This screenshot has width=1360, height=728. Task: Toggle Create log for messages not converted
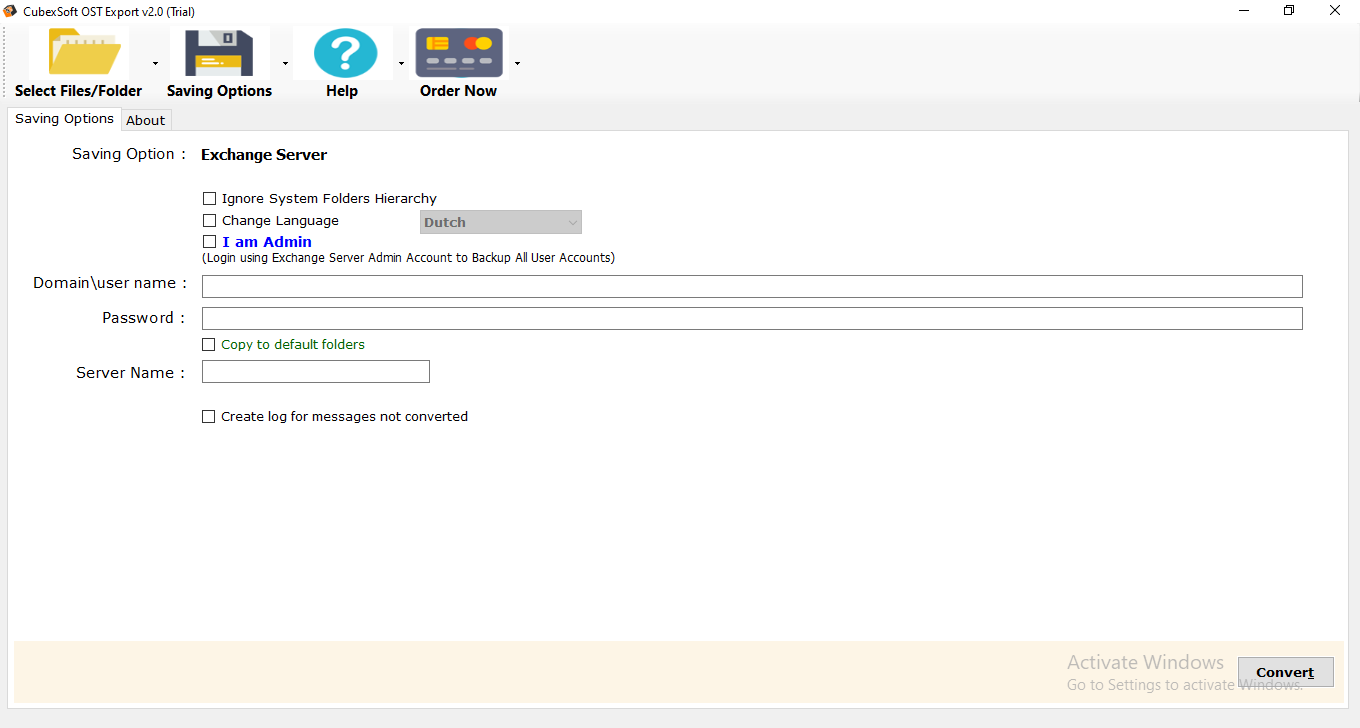pos(209,417)
